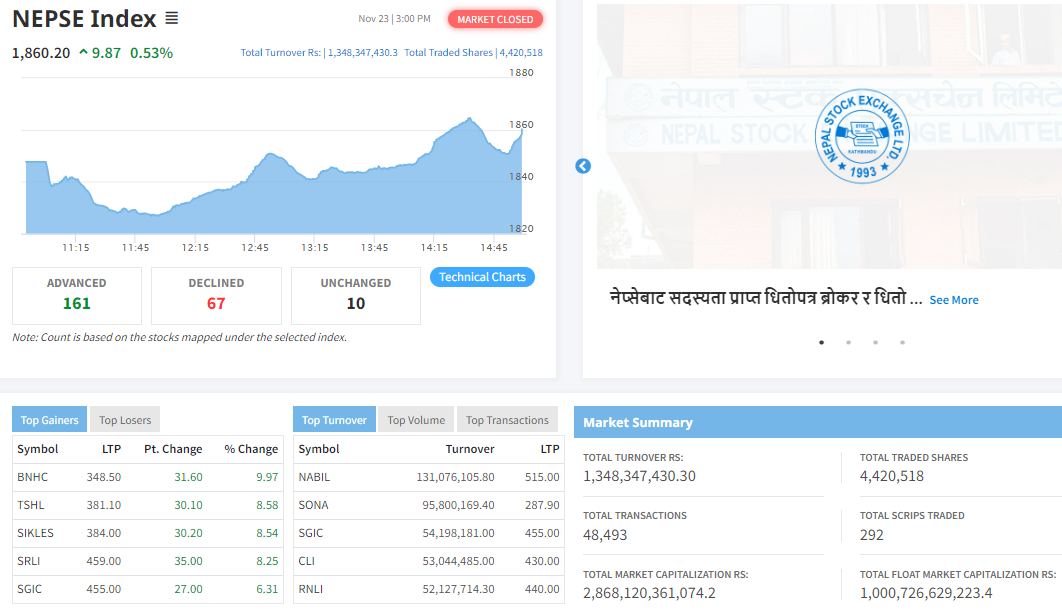Click the total scrips traded value 292
Viewport: 1062px width, 610px height.
pos(872,535)
